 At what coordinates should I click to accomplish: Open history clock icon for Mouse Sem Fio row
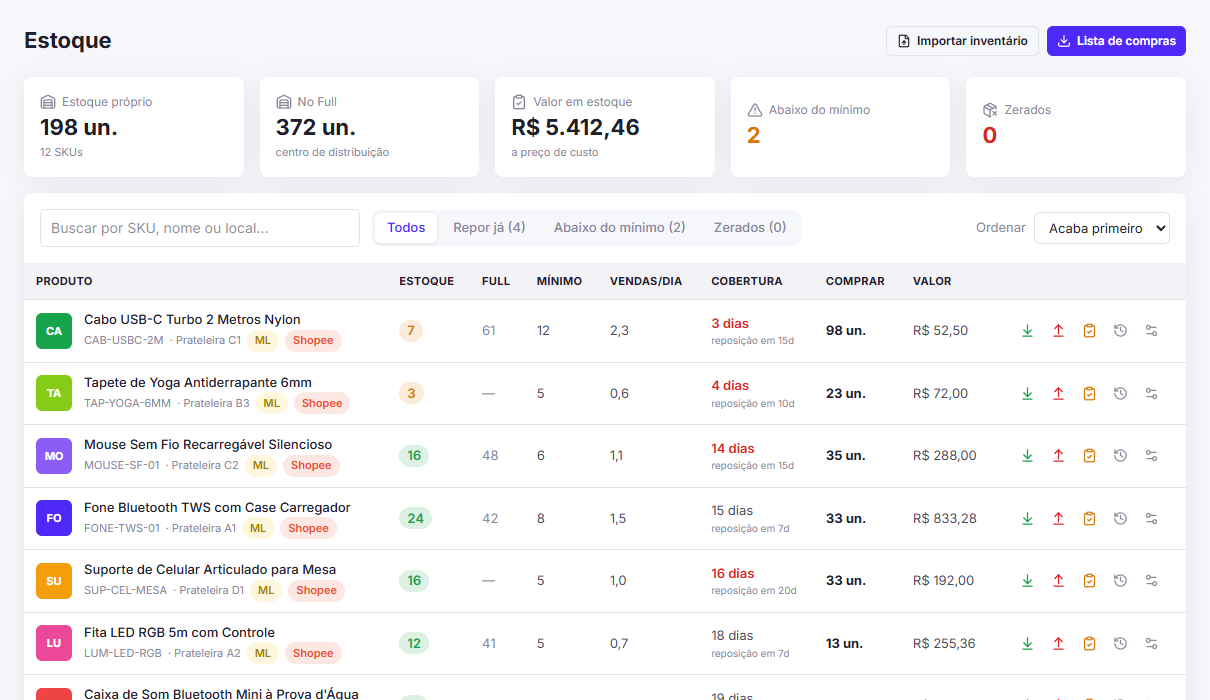click(1120, 456)
